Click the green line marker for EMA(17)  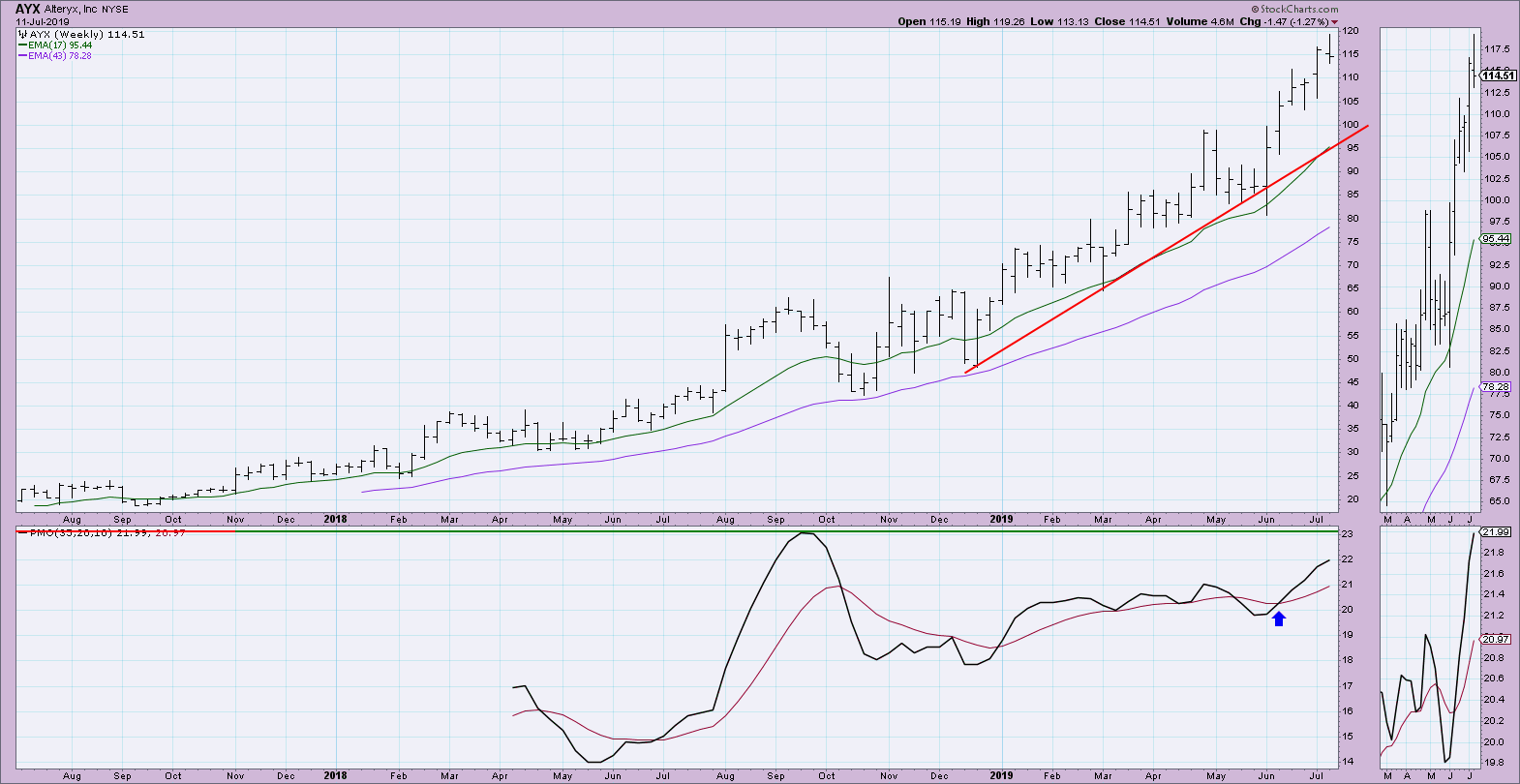pos(22,45)
